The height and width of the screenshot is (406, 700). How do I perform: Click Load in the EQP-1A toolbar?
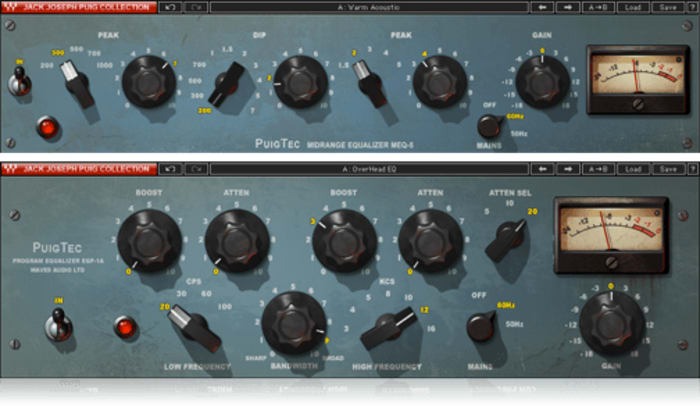pyautogui.click(x=633, y=169)
